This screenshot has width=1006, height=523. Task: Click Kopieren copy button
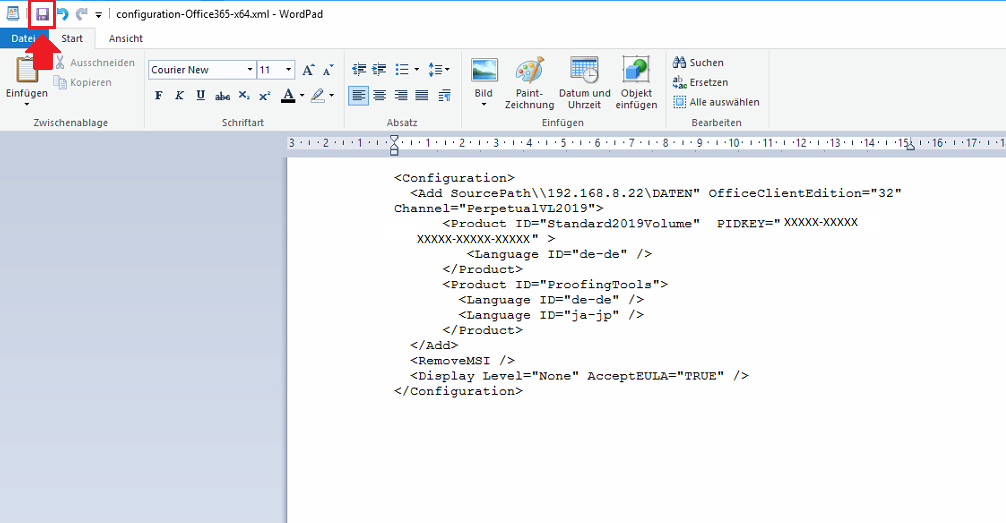pos(83,82)
